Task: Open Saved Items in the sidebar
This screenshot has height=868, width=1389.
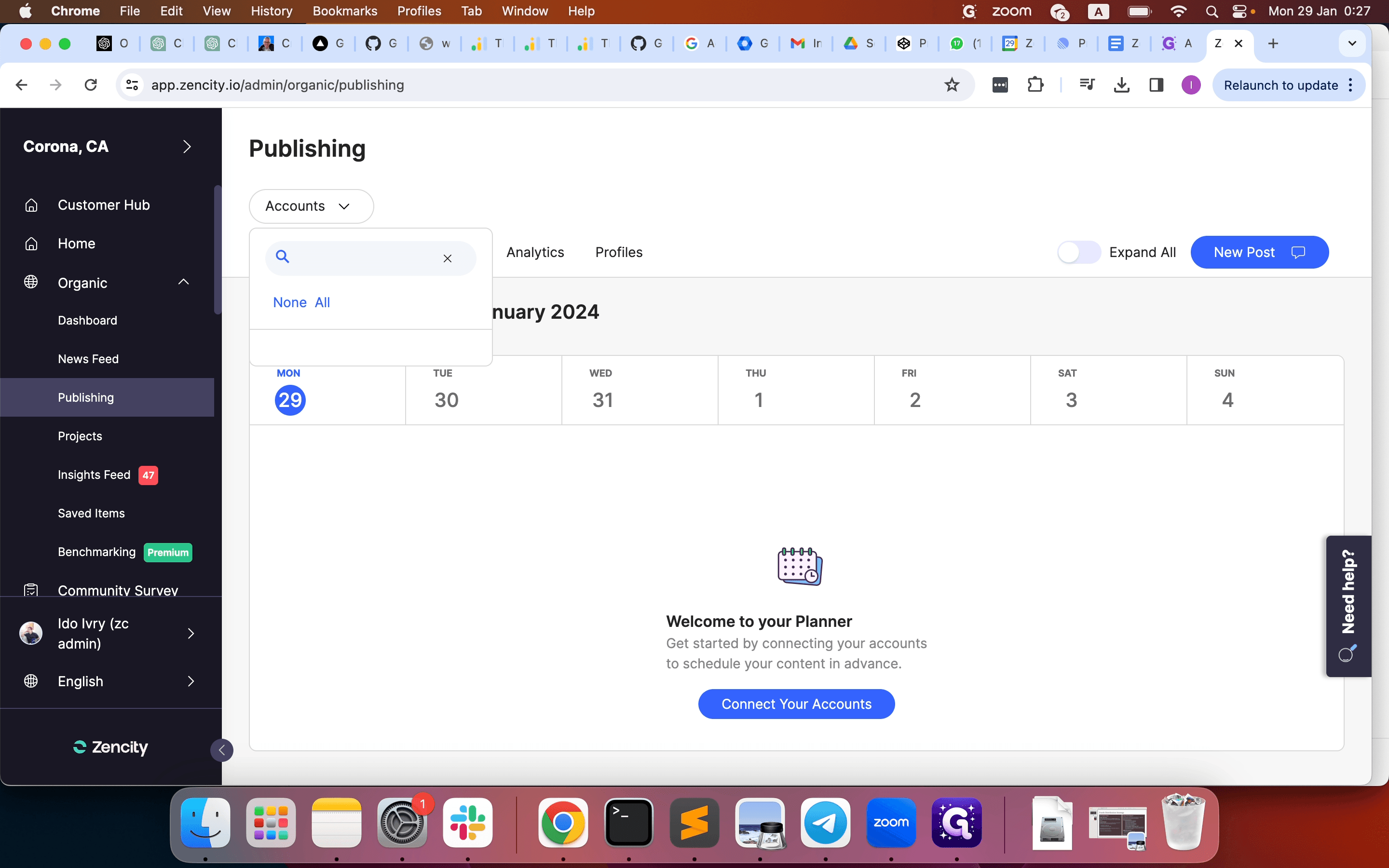Action: (x=91, y=513)
